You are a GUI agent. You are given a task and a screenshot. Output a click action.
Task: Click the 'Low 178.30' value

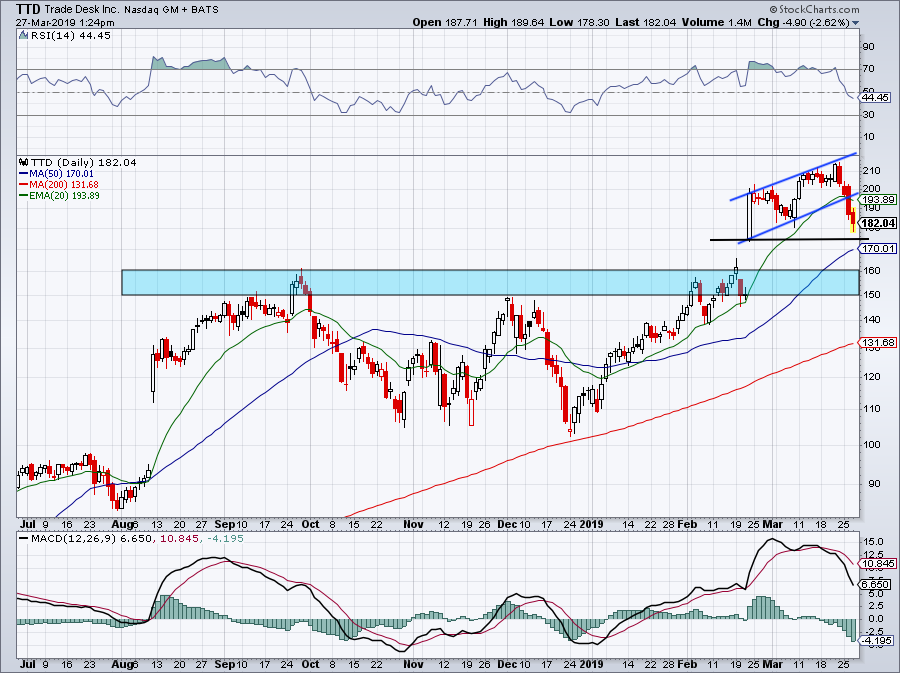pos(579,22)
